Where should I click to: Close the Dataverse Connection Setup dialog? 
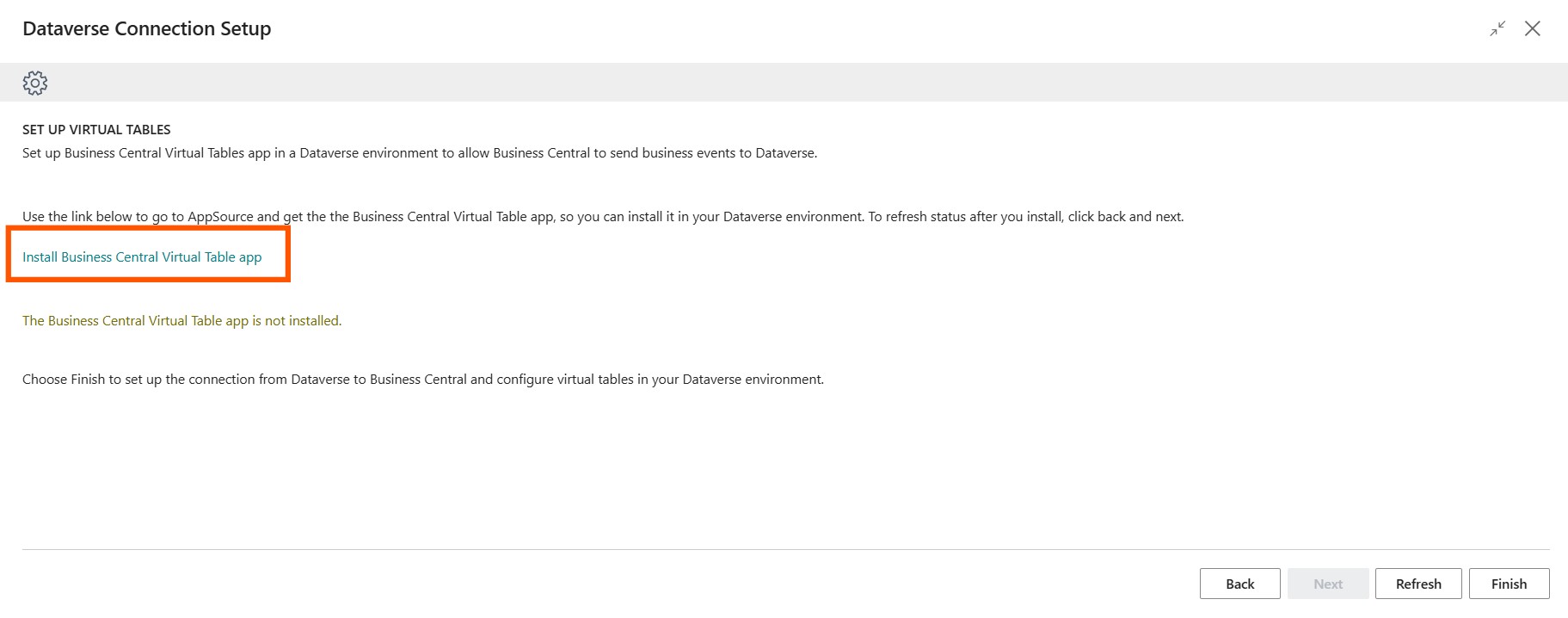point(1532,28)
